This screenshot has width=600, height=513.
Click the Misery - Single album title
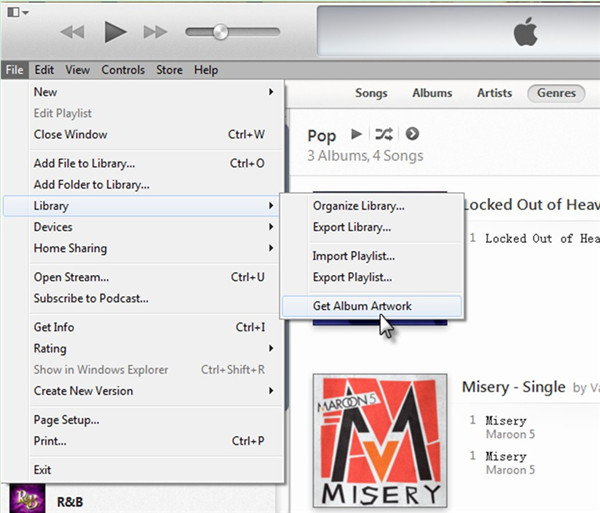(514, 387)
